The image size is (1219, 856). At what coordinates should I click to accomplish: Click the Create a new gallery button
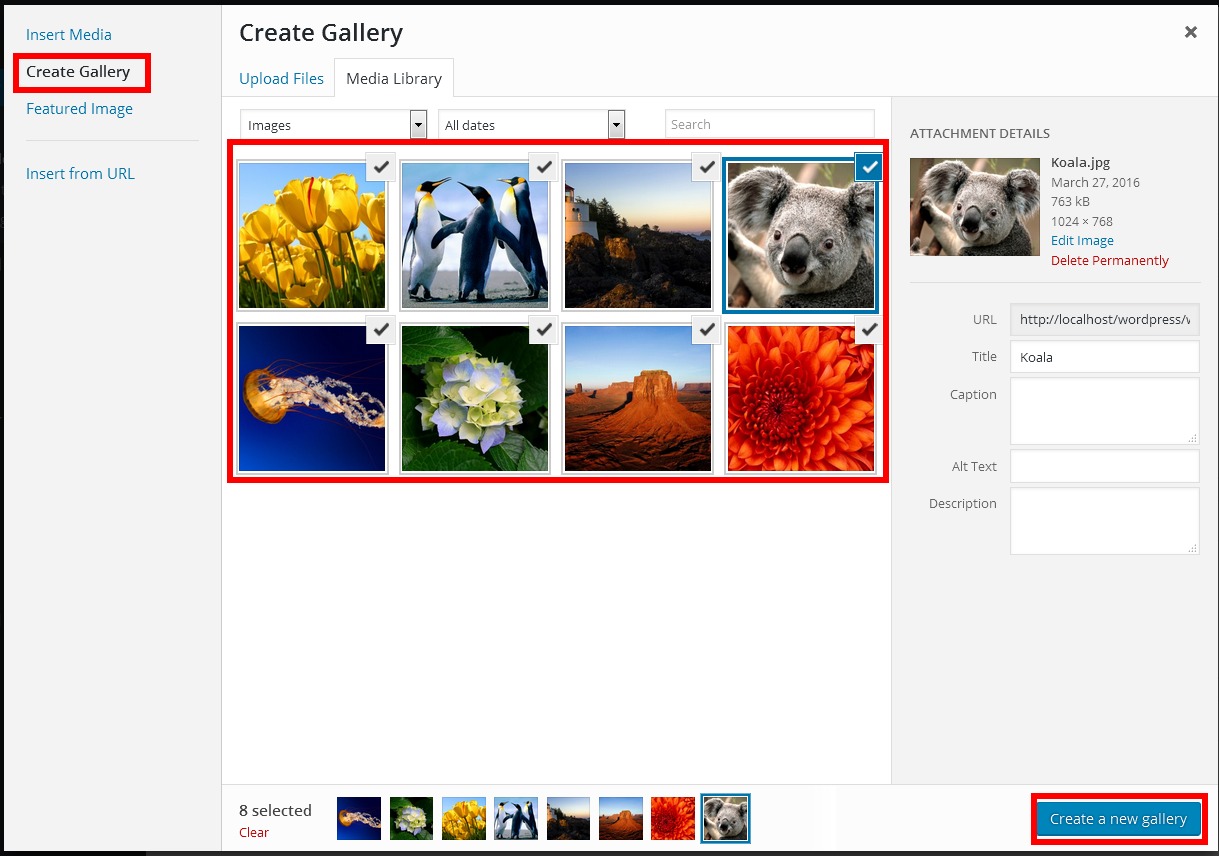[1117, 818]
